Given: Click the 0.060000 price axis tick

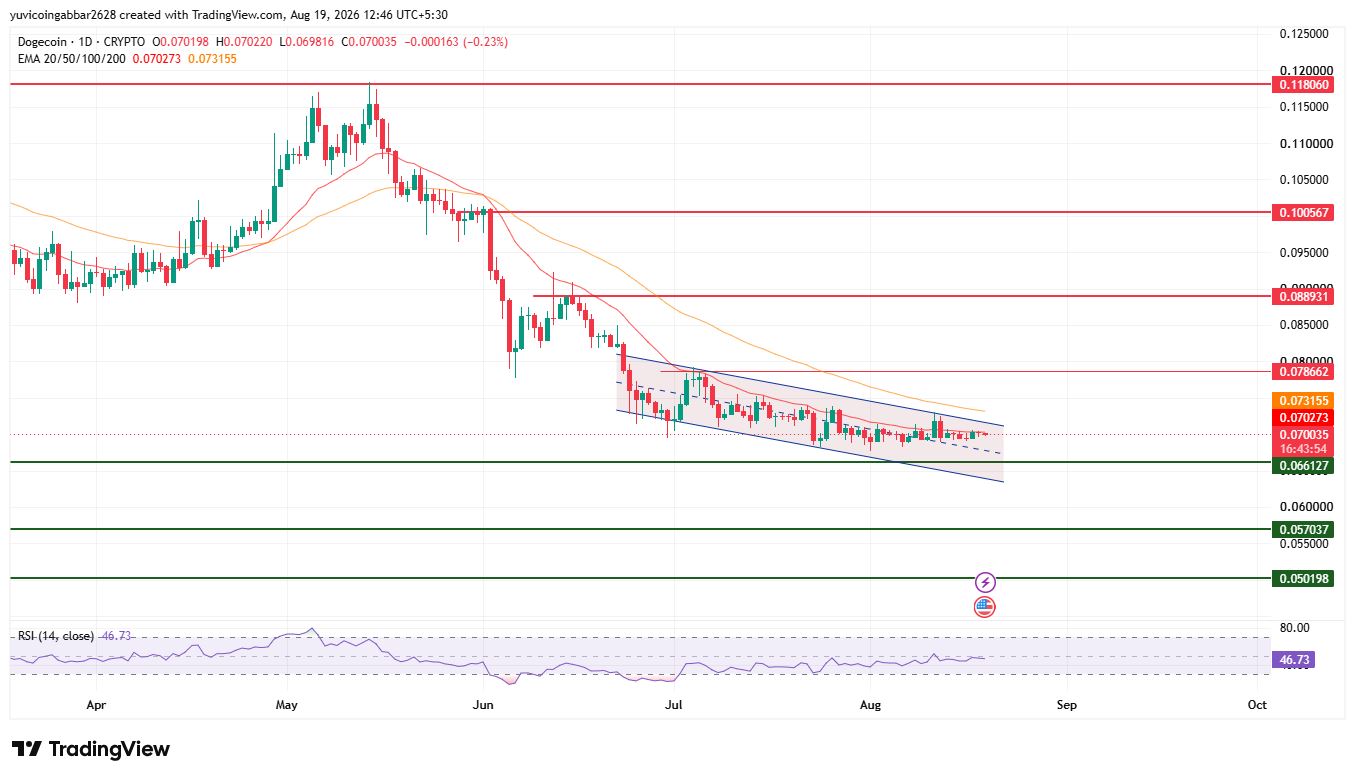Looking at the screenshot, I should (1305, 507).
